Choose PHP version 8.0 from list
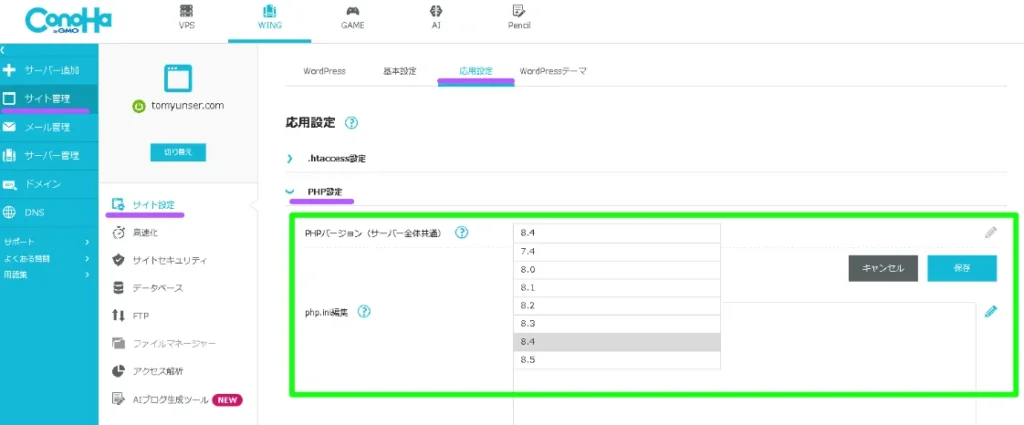 (616, 270)
